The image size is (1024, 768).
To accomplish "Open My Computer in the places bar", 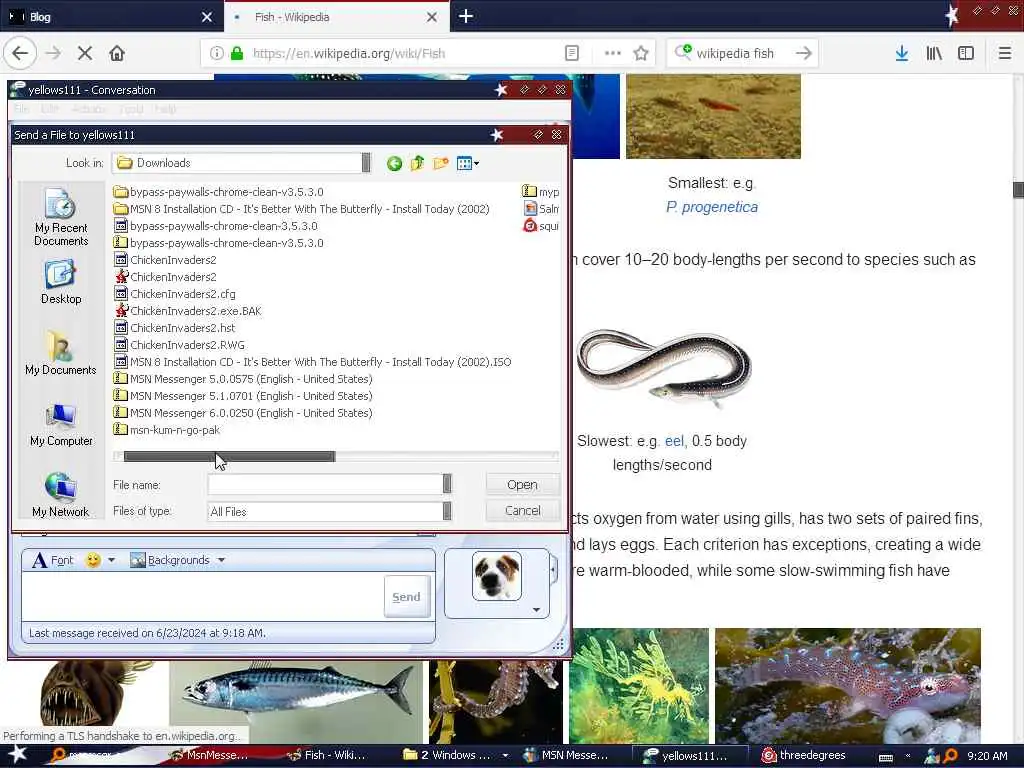I will pyautogui.click(x=61, y=424).
